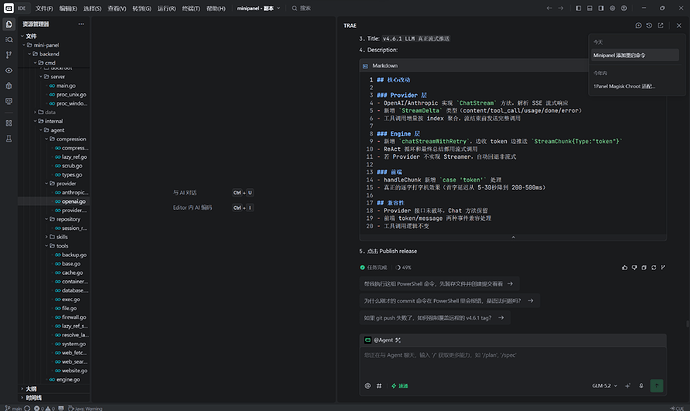The width and height of the screenshot is (690, 411).
Task: Open the source control view in the sidebar
Action: (x=9, y=55)
